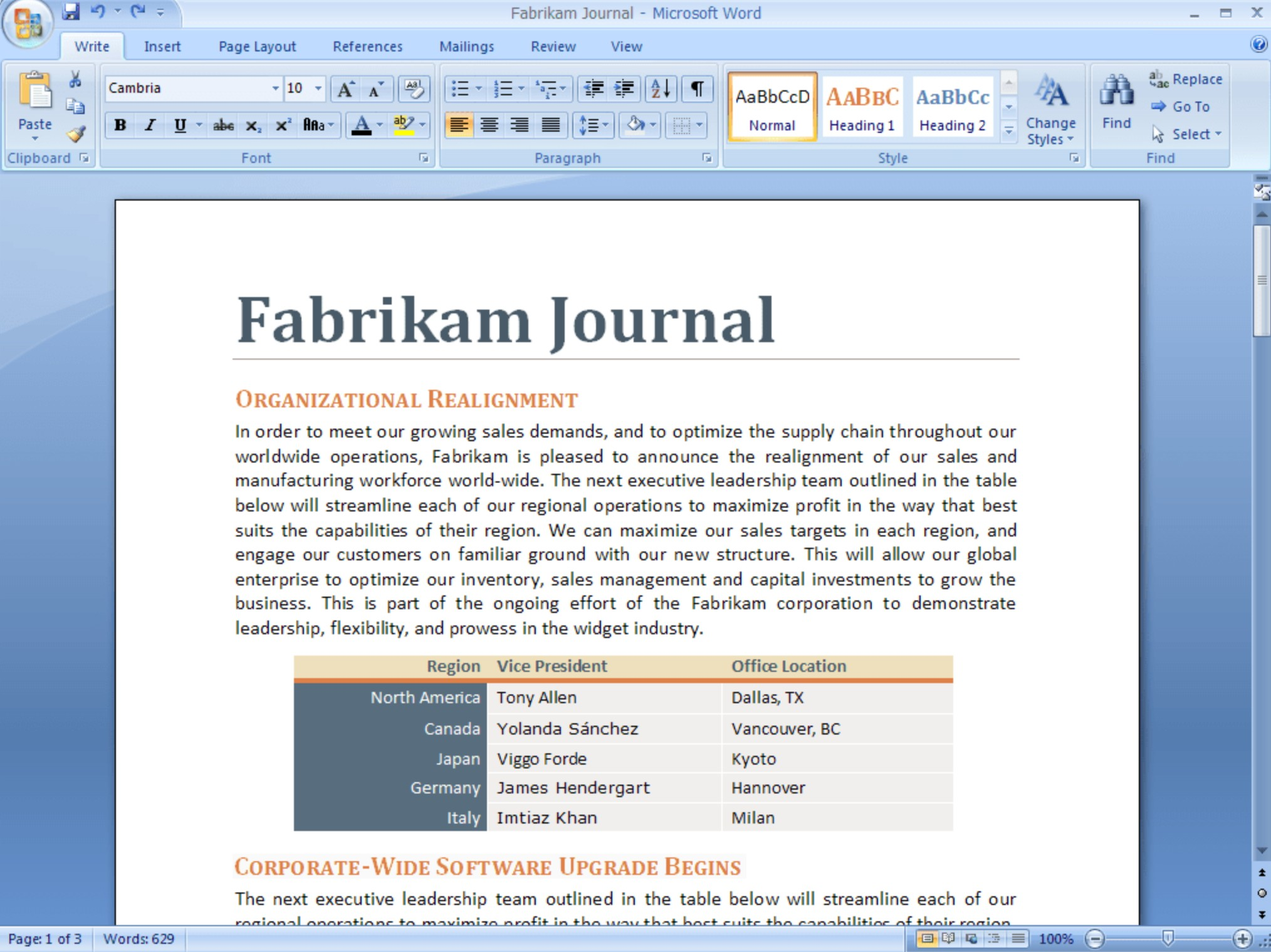Apply subscript formatting

(x=253, y=125)
